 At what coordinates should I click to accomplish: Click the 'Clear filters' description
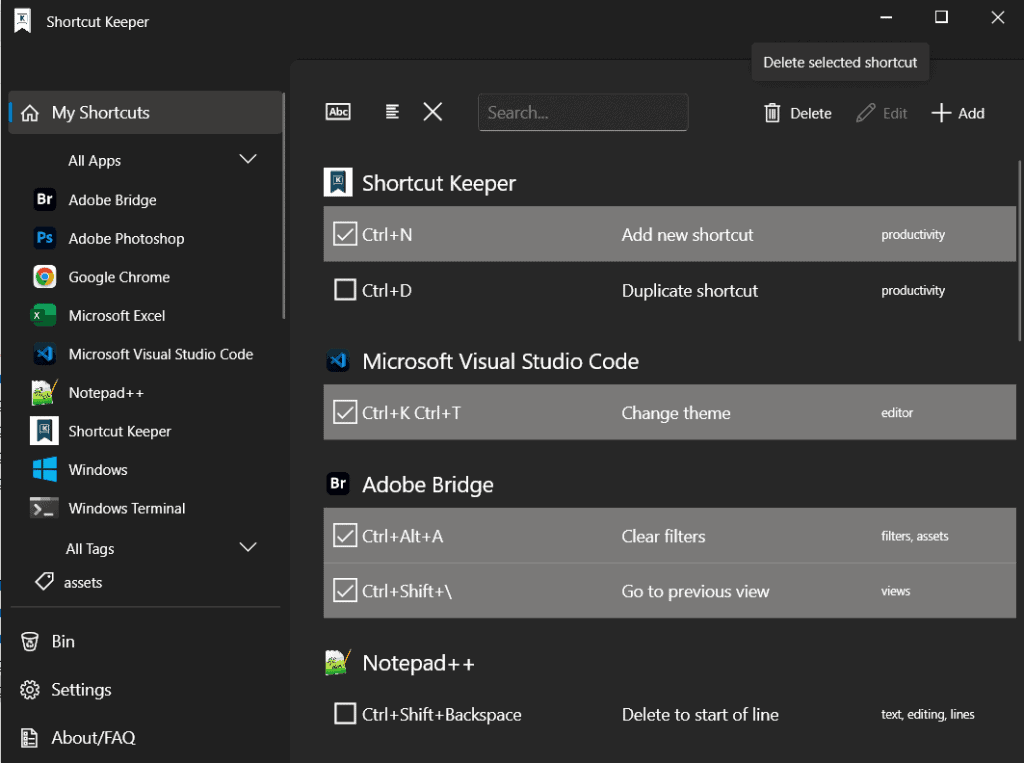664,536
